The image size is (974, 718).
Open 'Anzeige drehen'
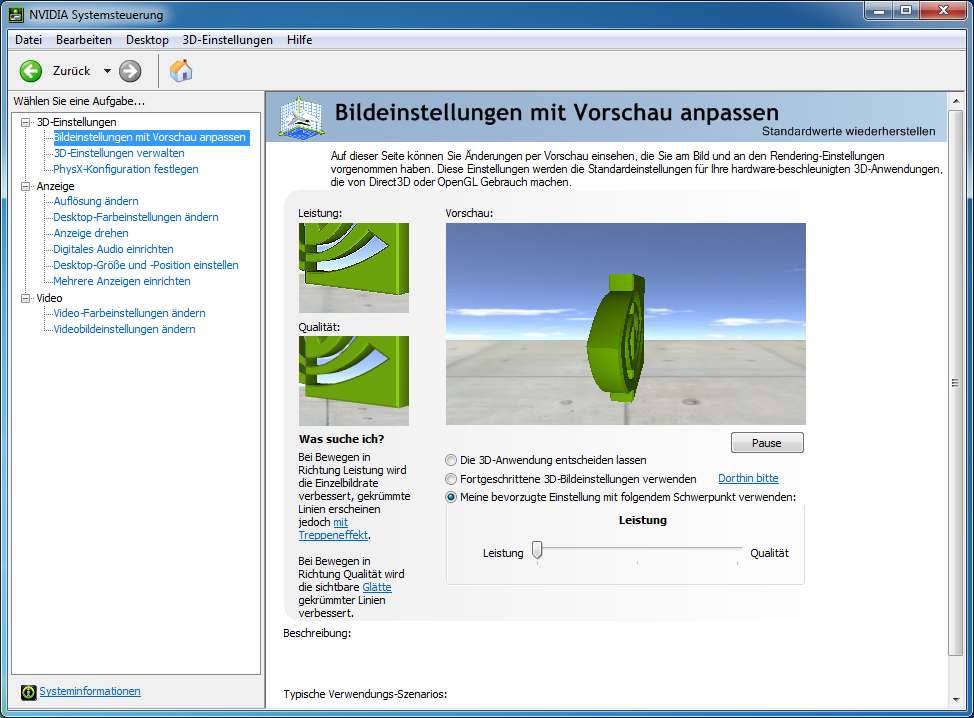[91, 234]
